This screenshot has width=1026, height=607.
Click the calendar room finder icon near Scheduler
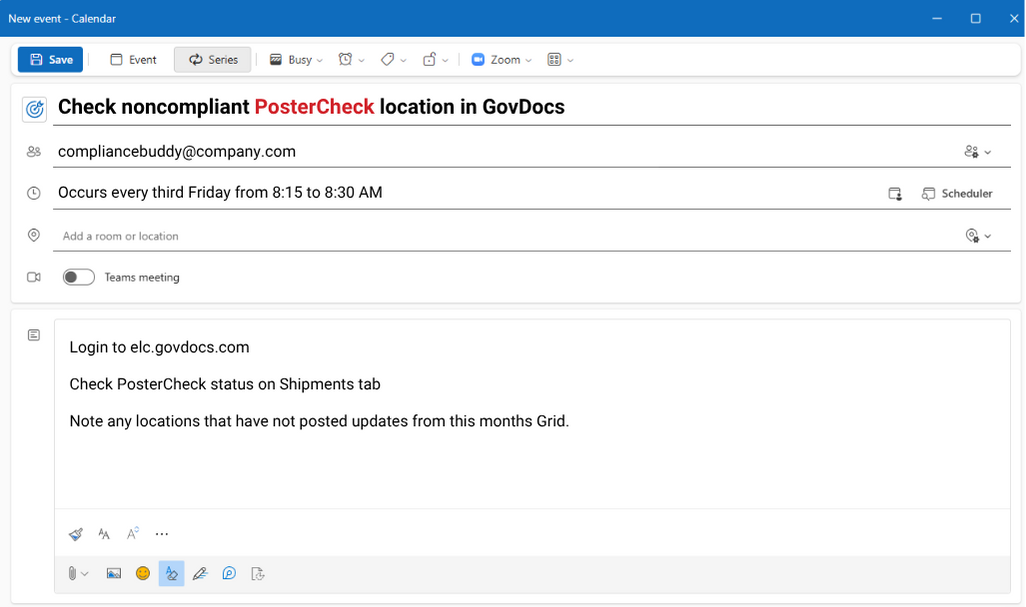click(895, 194)
